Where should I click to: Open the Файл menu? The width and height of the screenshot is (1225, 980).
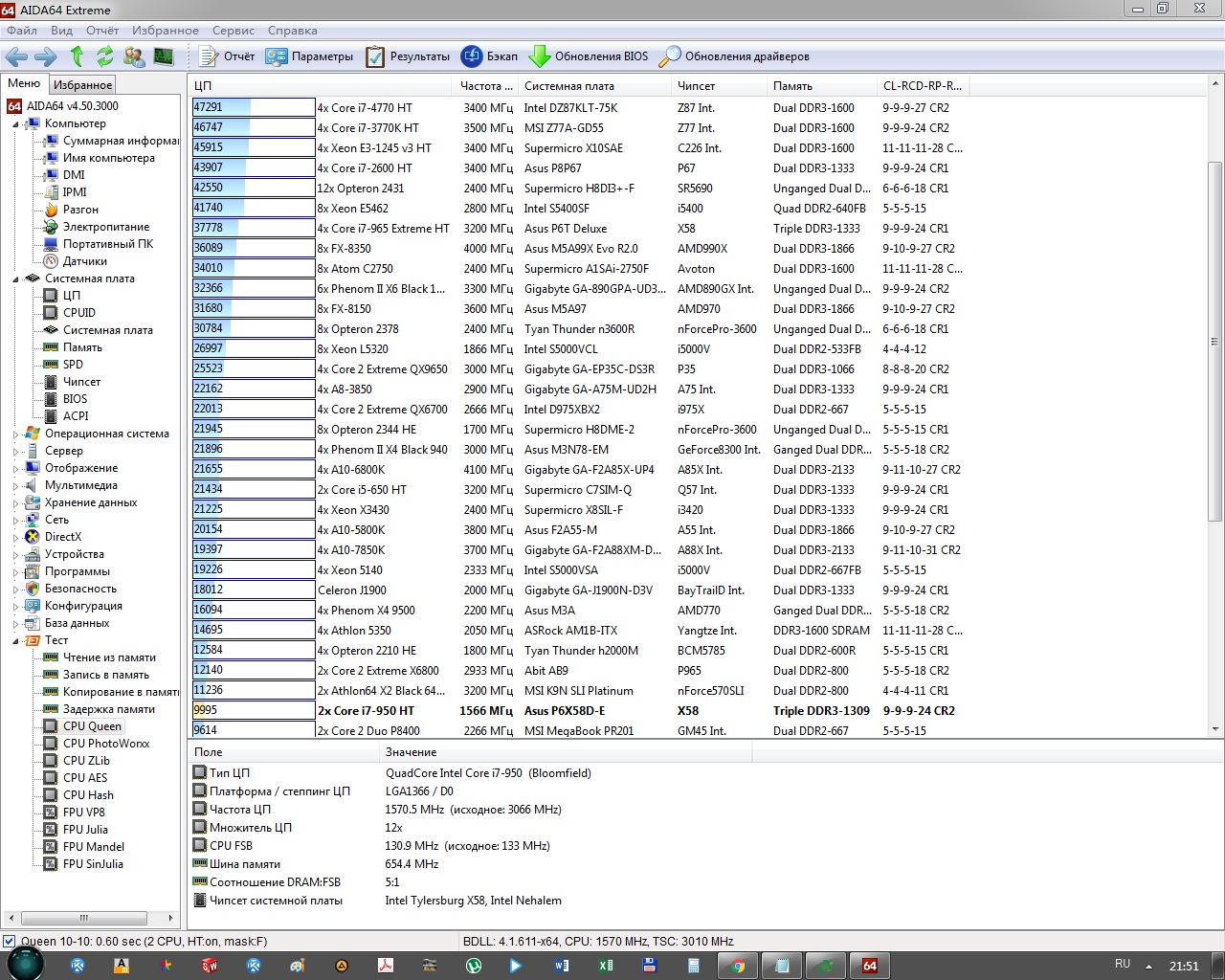(22, 31)
